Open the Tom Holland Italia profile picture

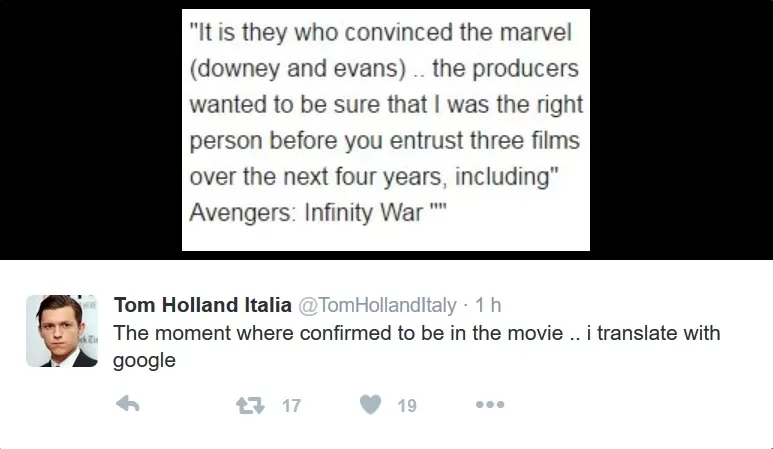pos(61,331)
